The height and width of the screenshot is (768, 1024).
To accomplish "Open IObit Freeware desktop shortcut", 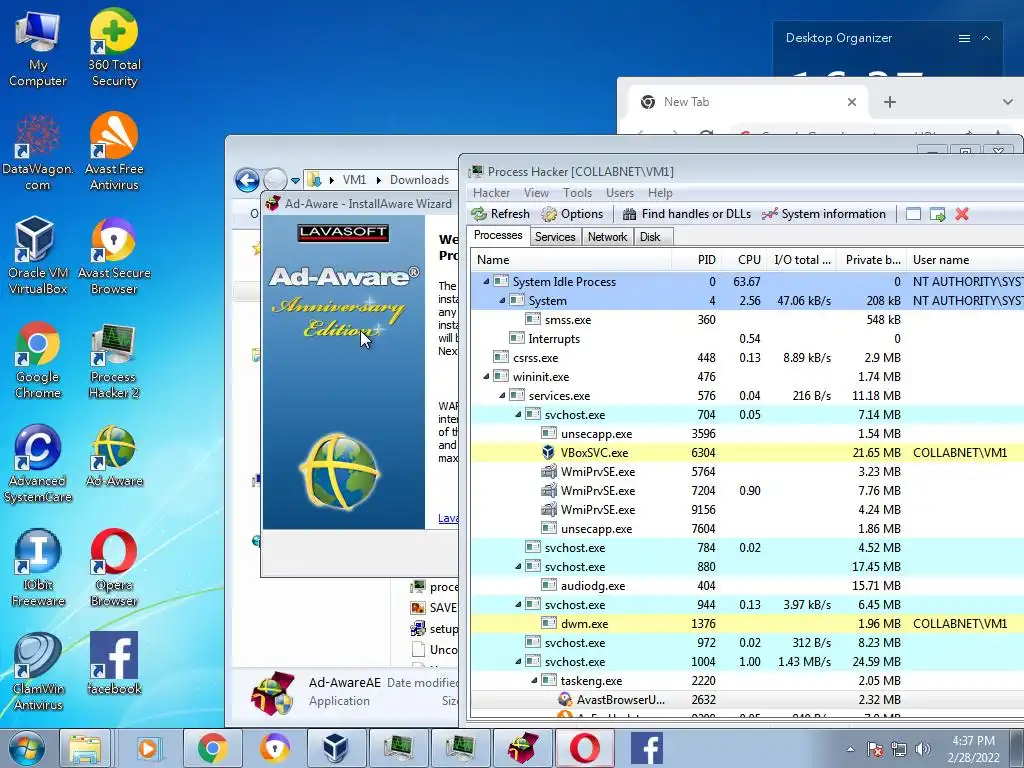I will point(37,568).
